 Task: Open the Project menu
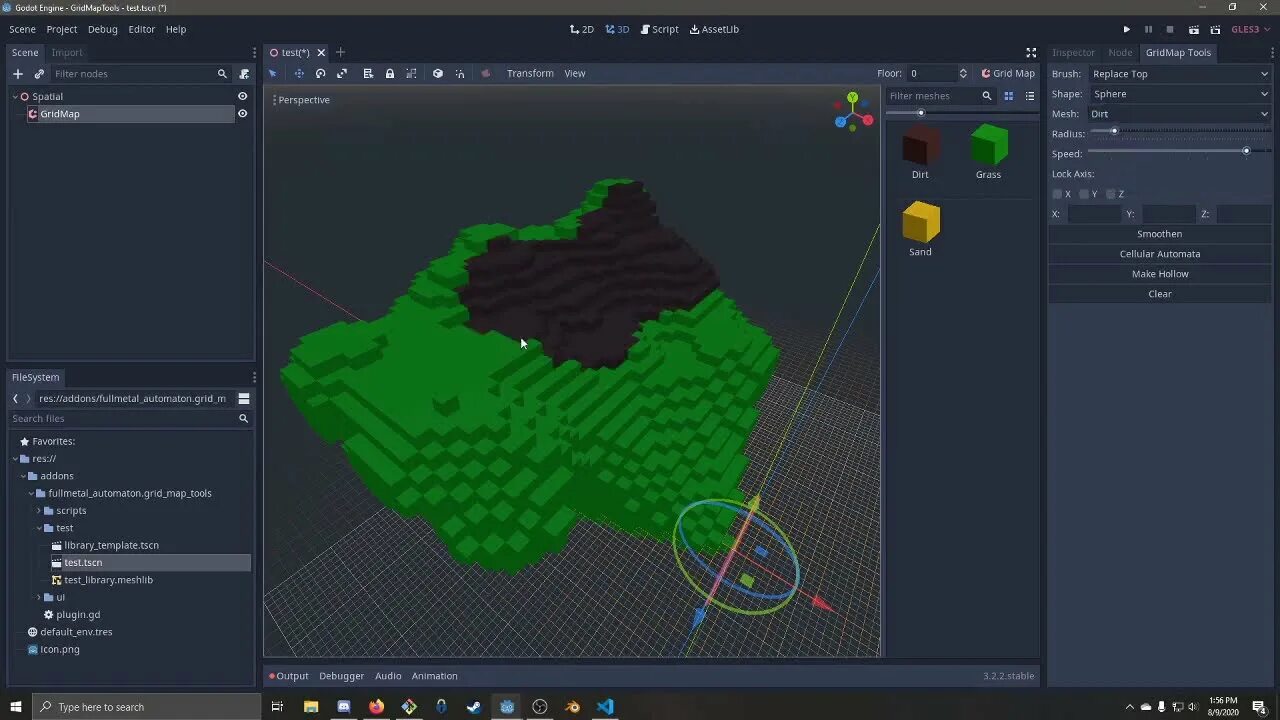click(61, 30)
